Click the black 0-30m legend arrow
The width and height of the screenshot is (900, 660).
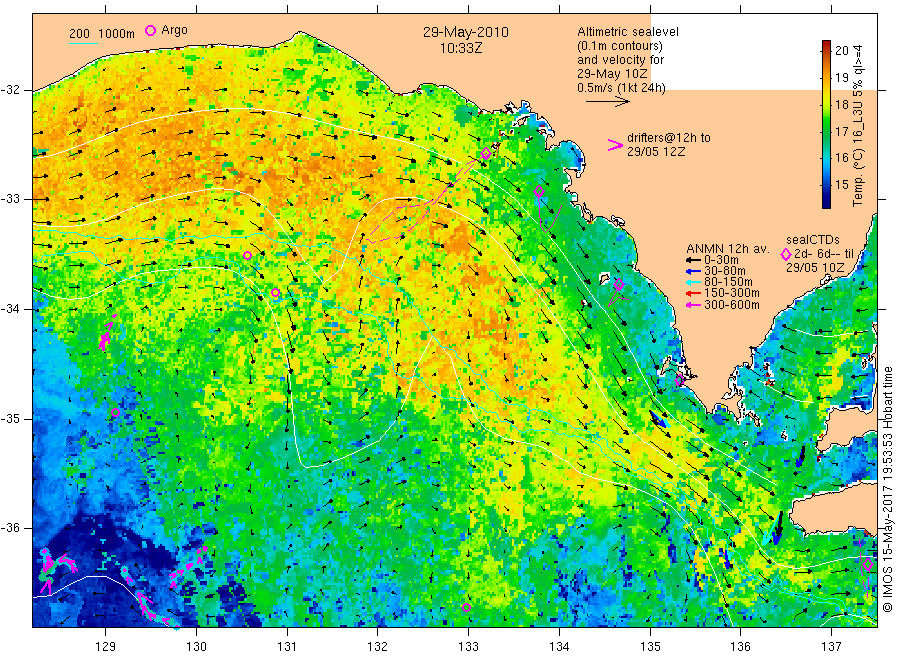694,260
